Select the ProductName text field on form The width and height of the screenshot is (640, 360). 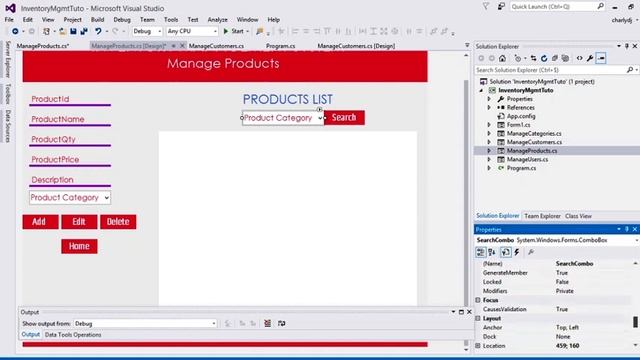tap(70, 119)
